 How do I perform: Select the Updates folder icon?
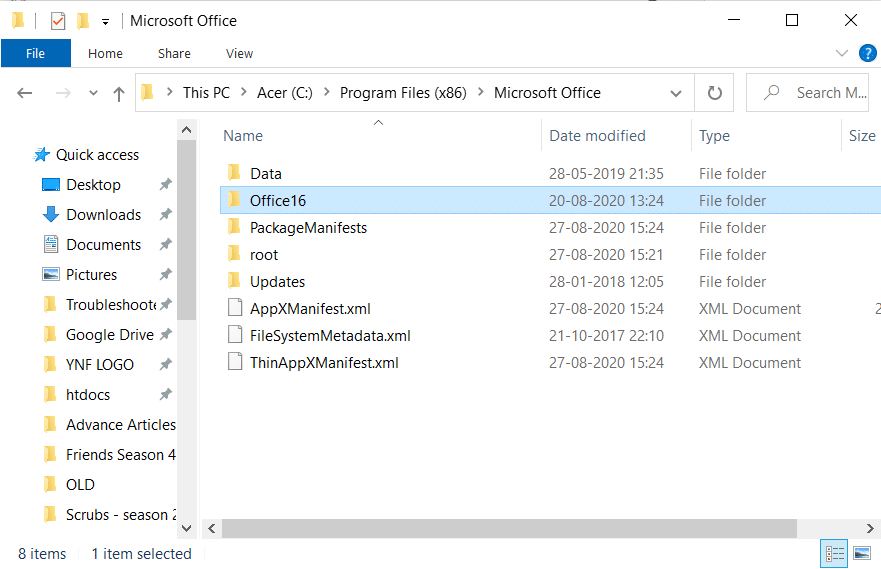click(x=235, y=281)
